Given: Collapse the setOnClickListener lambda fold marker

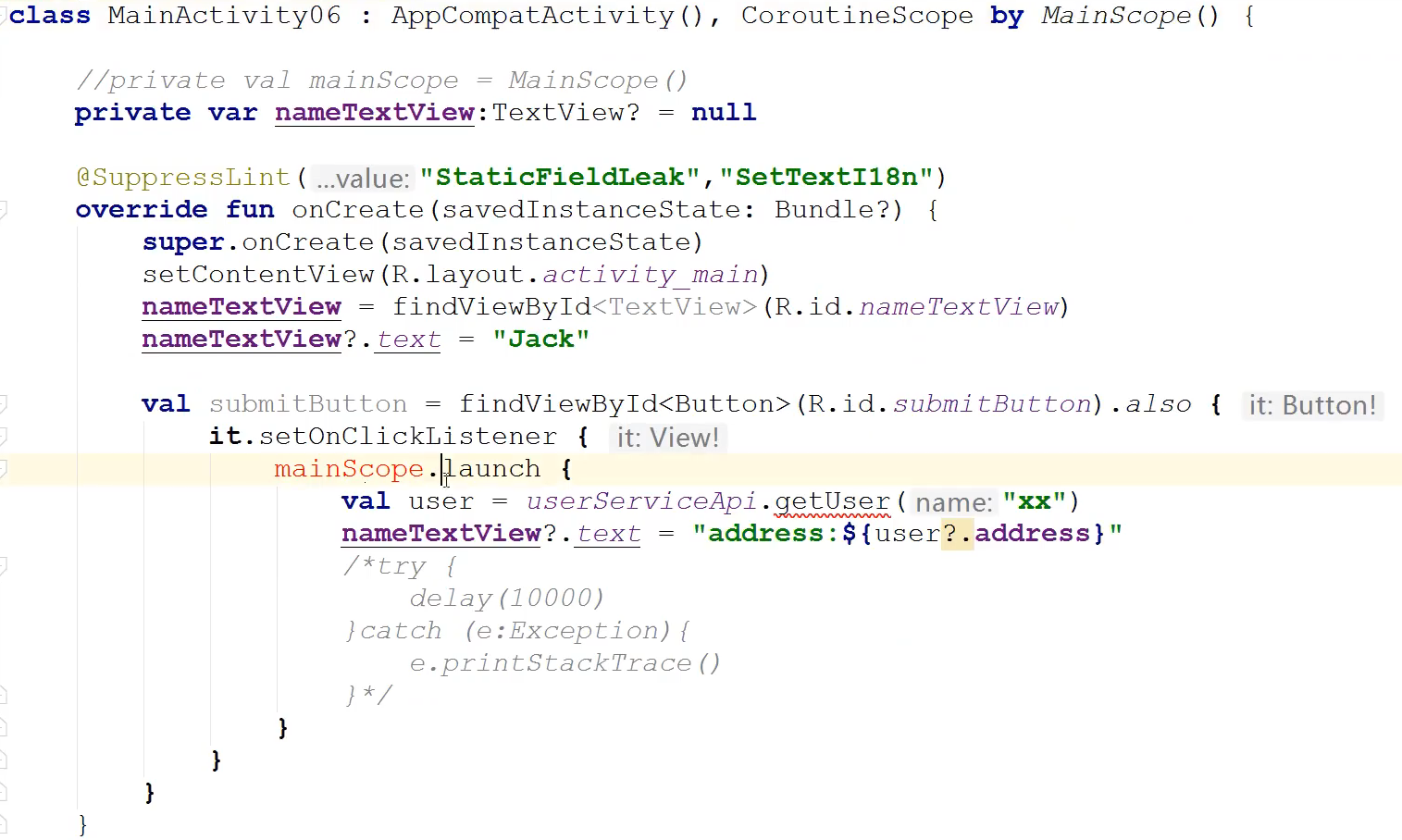Looking at the screenshot, I should coord(3,437).
